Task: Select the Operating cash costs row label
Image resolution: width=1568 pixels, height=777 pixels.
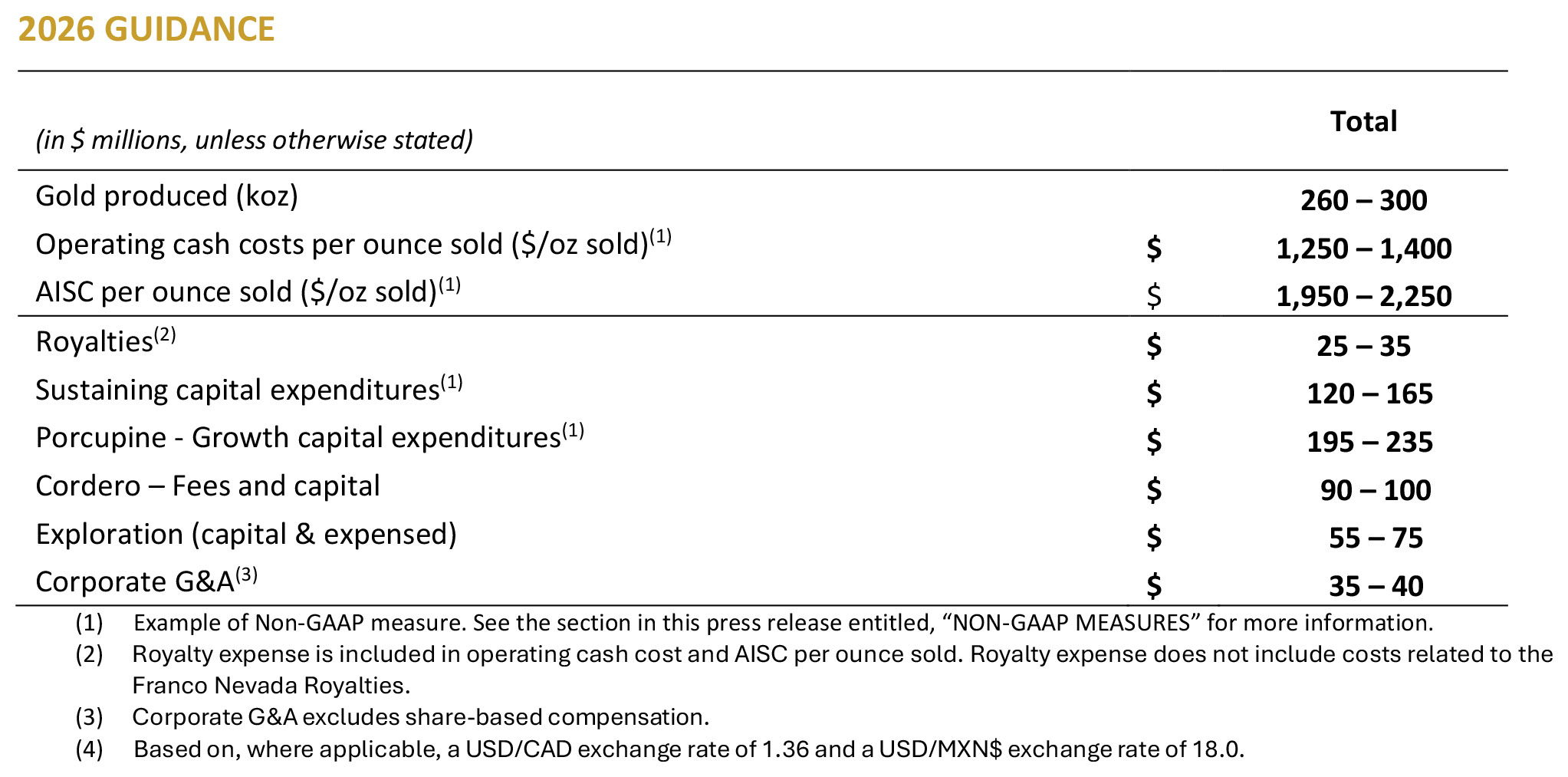Action: pos(342,245)
